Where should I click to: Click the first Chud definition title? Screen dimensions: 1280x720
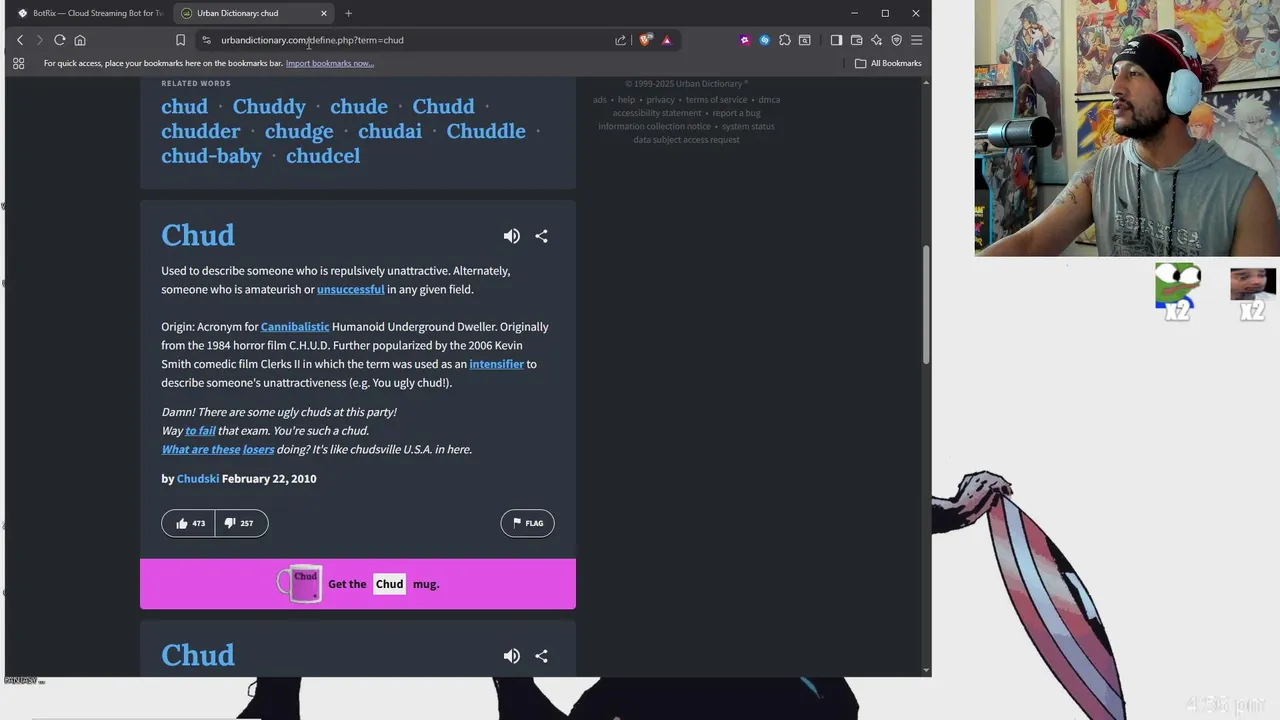point(198,235)
